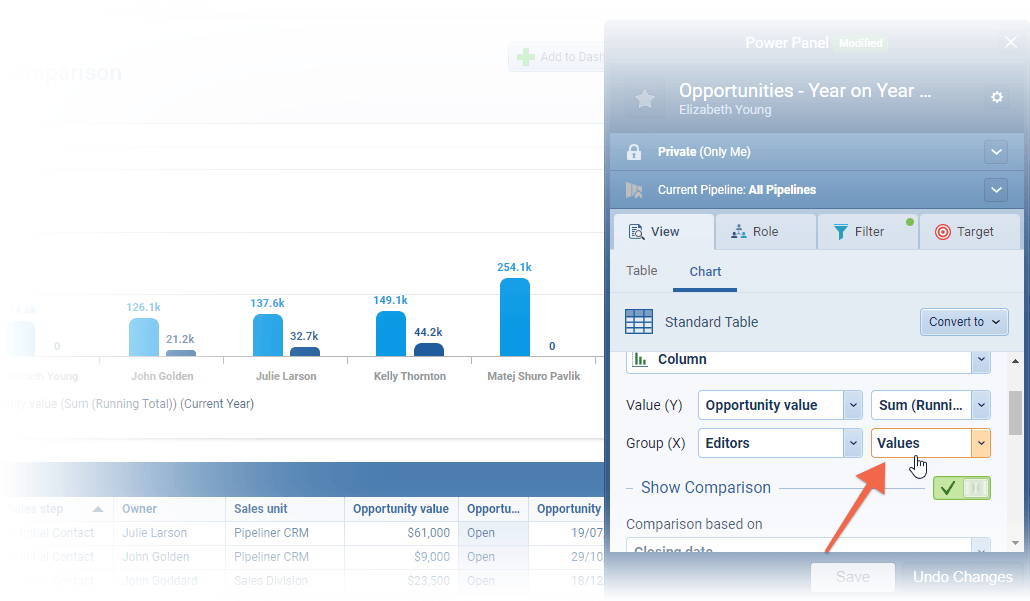Select the Table sub-tab
The height and width of the screenshot is (601, 1030).
point(642,271)
